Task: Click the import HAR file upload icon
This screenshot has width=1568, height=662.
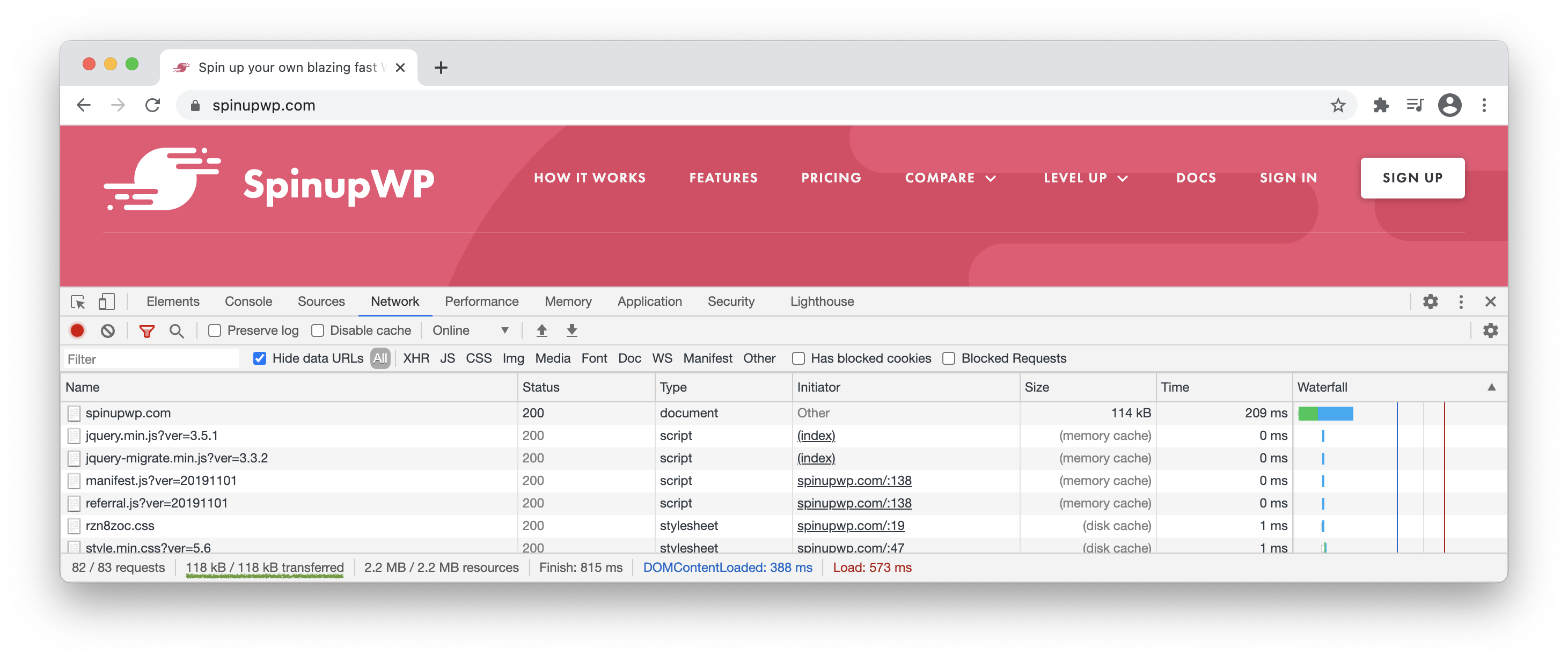Action: click(542, 330)
